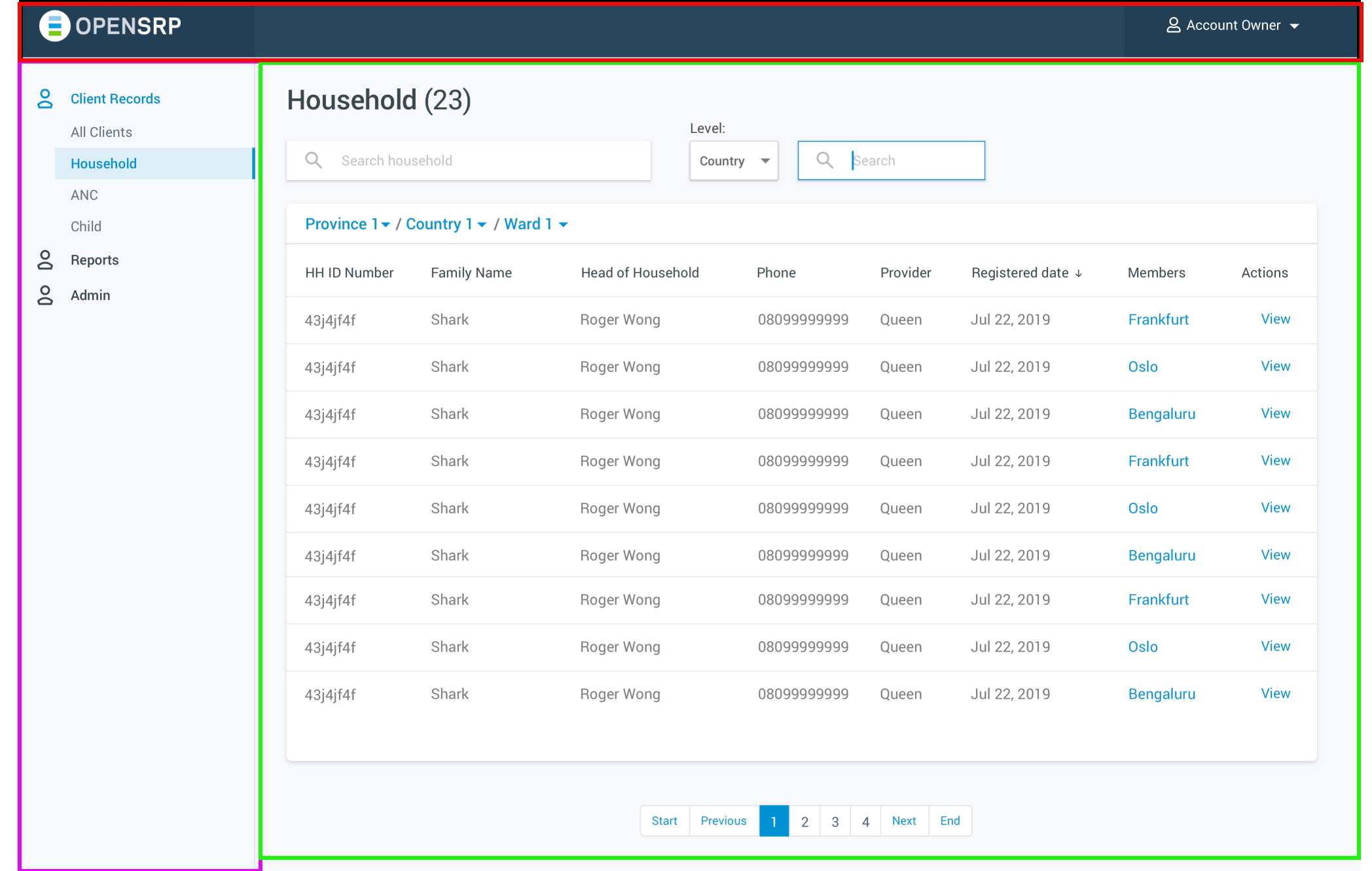Click the magnifier in the household search bar

click(x=314, y=160)
